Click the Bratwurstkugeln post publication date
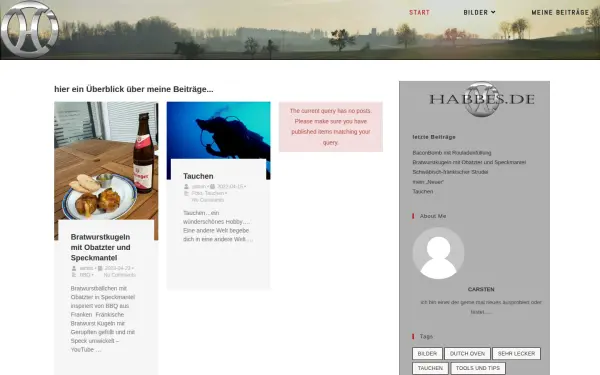The height and width of the screenshot is (375, 600). (x=117, y=268)
